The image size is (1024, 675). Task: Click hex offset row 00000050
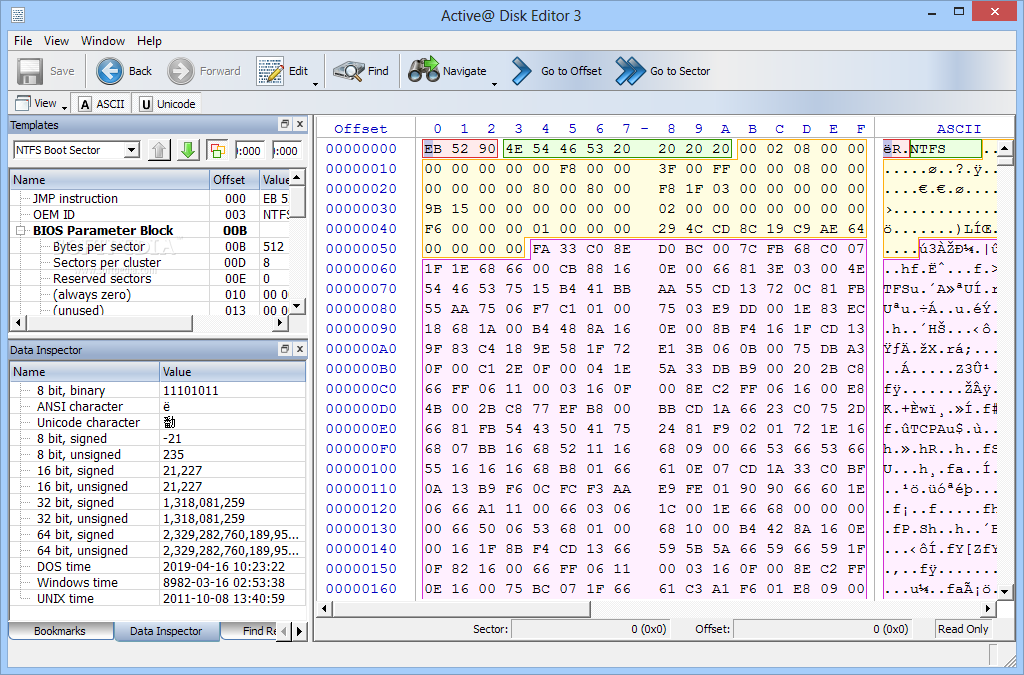click(361, 249)
